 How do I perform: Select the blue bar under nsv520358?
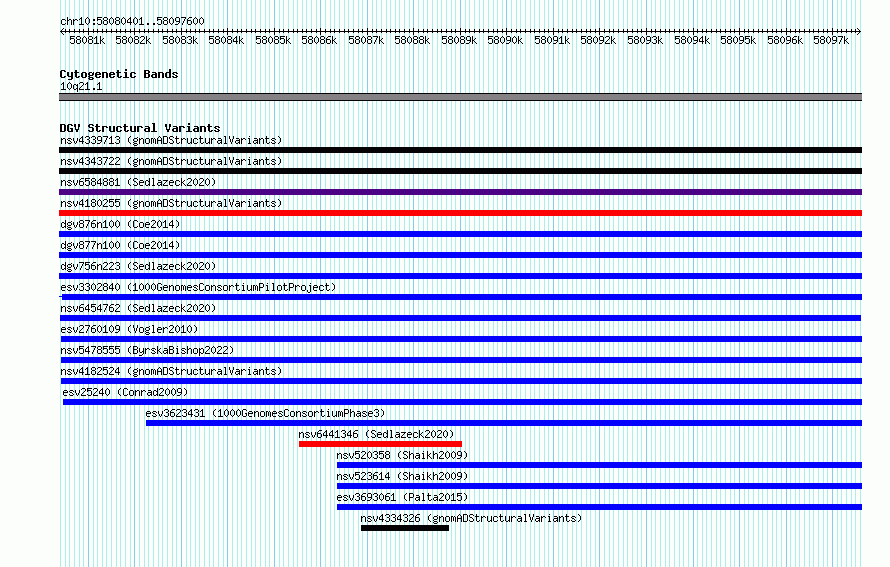coord(599,465)
